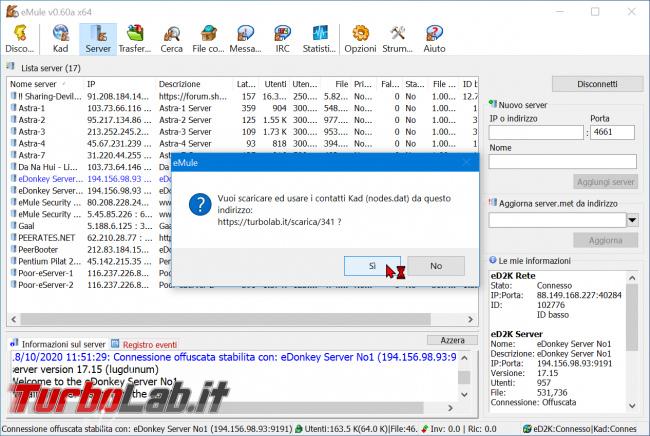The image size is (650, 436).
Task: Click the Astra-1 server row icon
Action: (x=14, y=108)
